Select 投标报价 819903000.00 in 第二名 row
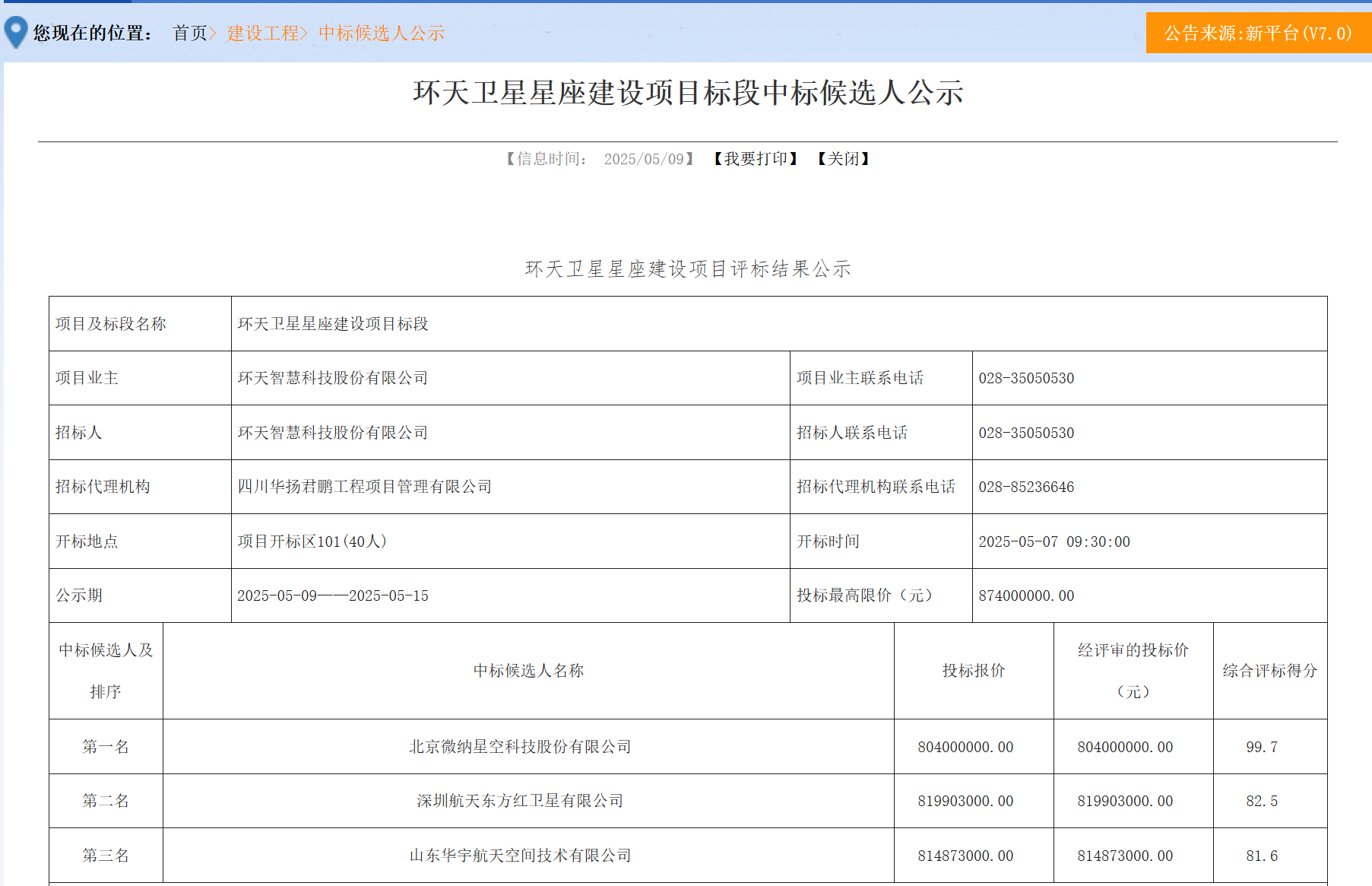The width and height of the screenshot is (1372, 886). [x=965, y=801]
